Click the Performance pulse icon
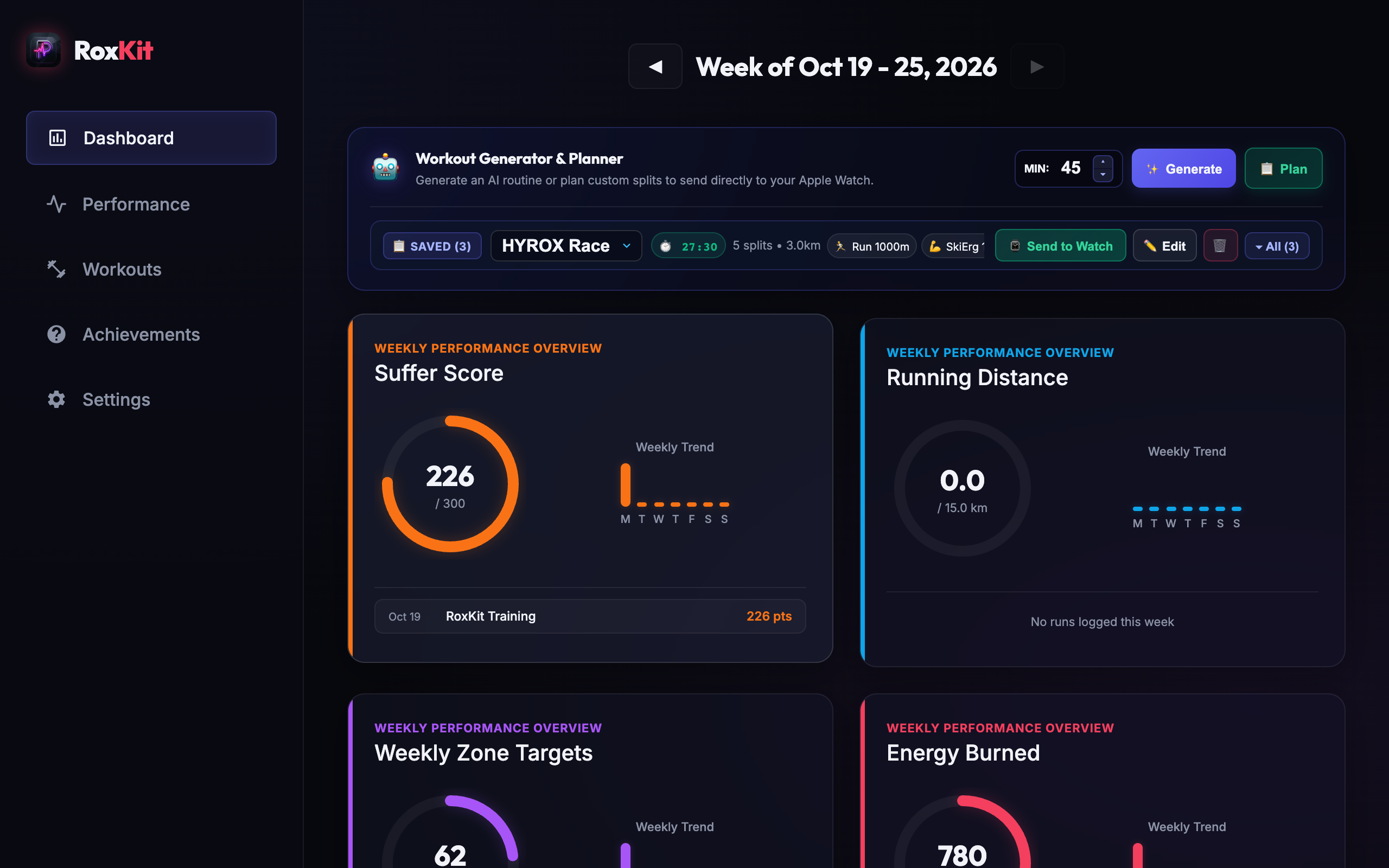This screenshot has height=868, width=1389. [x=56, y=204]
